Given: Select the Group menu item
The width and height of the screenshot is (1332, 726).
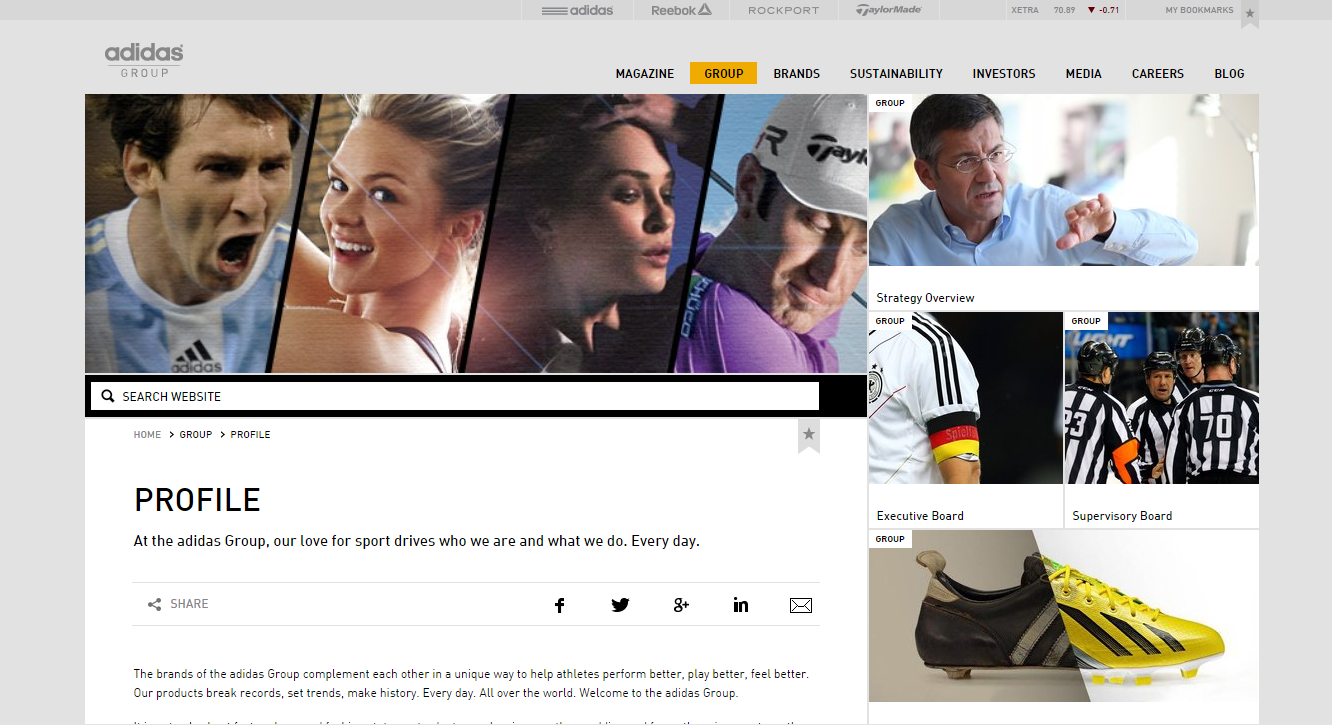Looking at the screenshot, I should pyautogui.click(x=724, y=73).
